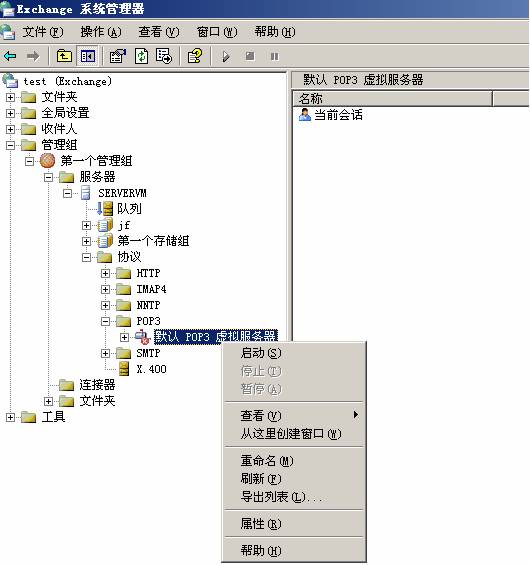Choose 从这里创建窗口(W)

pos(294,433)
